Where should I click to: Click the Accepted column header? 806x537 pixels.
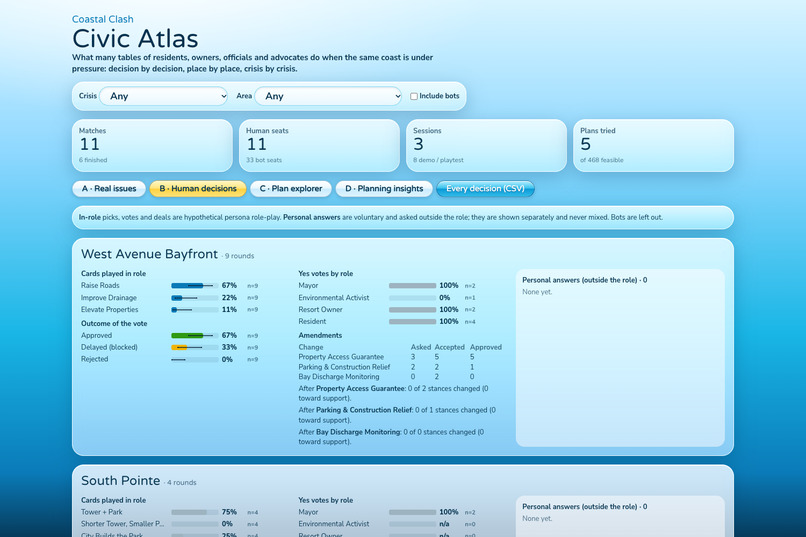pos(450,347)
